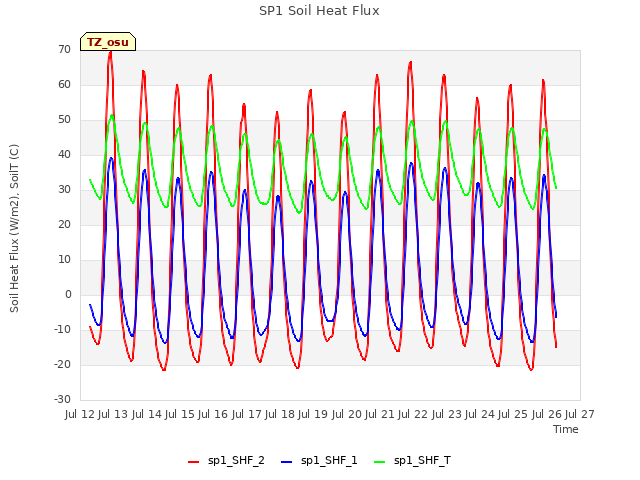Click the -10 y-axis tick value
Viewport: 640px width, 480px height.
click(x=62, y=329)
